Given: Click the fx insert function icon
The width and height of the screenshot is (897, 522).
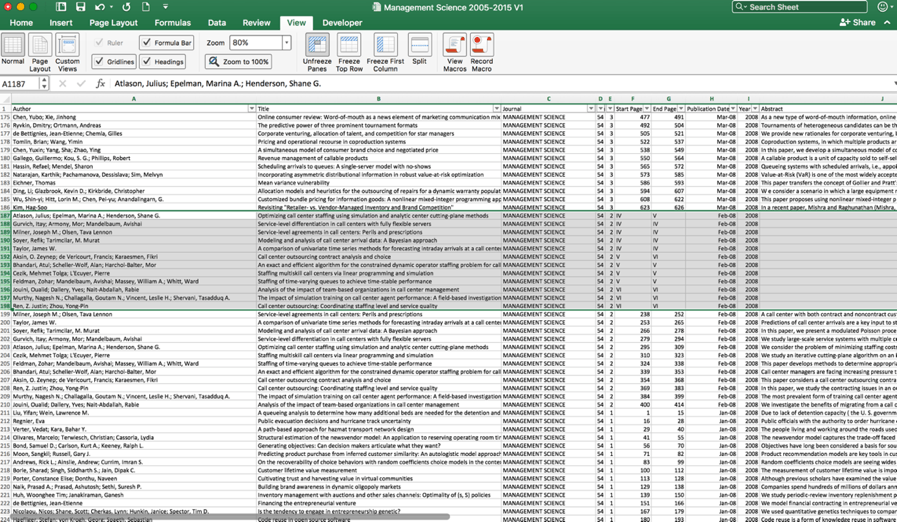Looking at the screenshot, I should [100, 84].
